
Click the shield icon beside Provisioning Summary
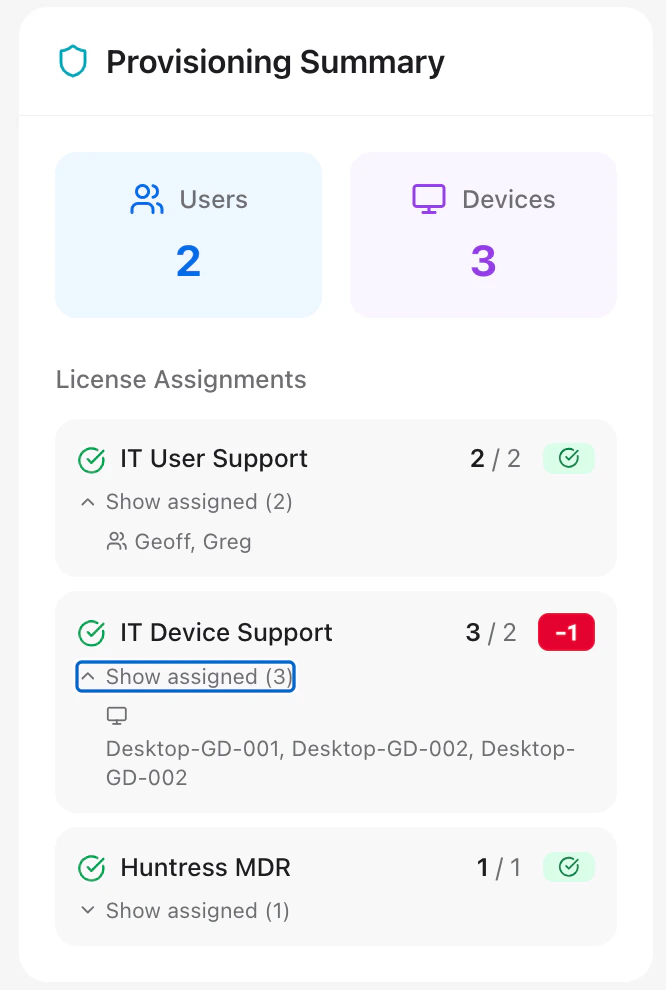(x=71, y=61)
